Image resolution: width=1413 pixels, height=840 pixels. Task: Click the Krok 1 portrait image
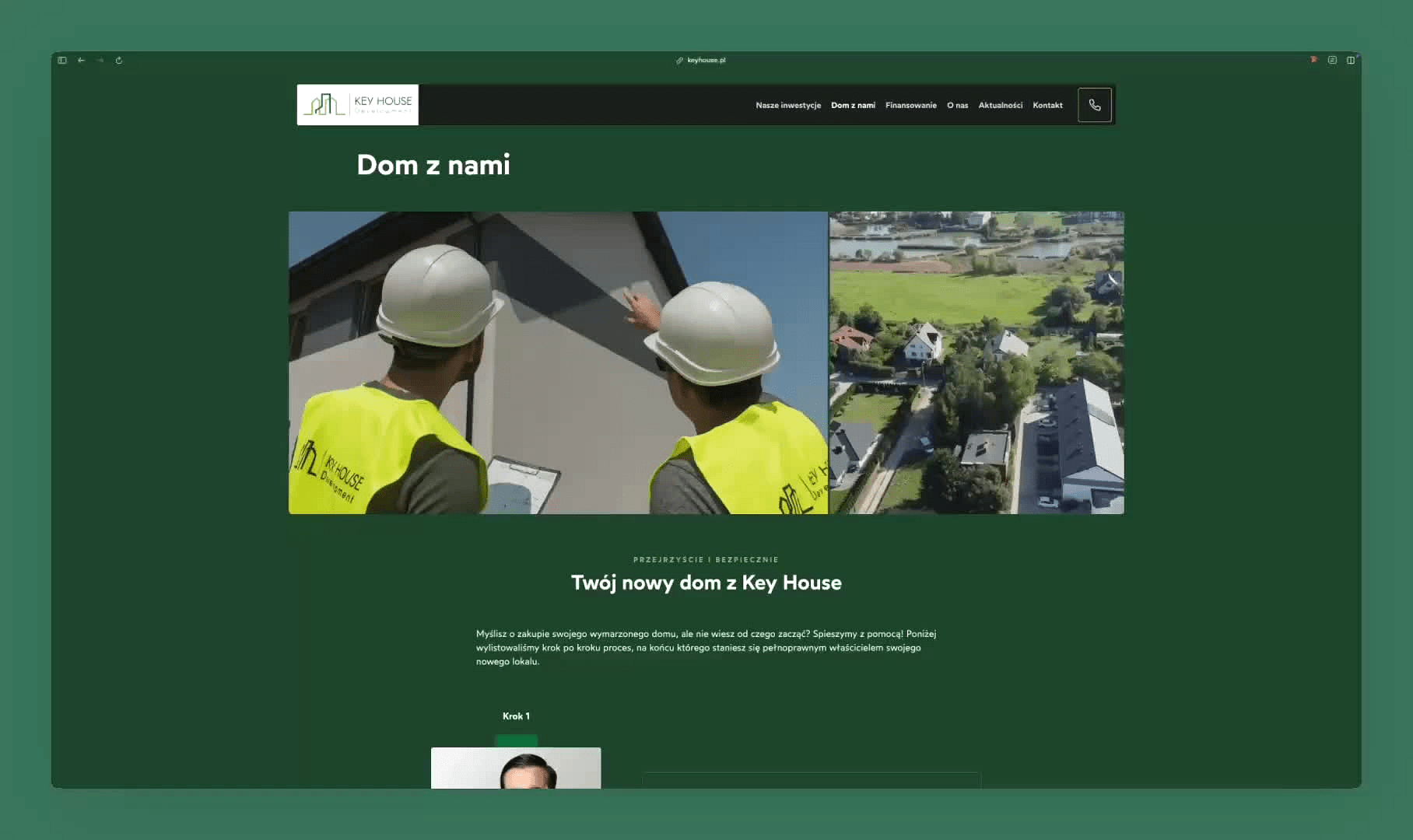(516, 768)
